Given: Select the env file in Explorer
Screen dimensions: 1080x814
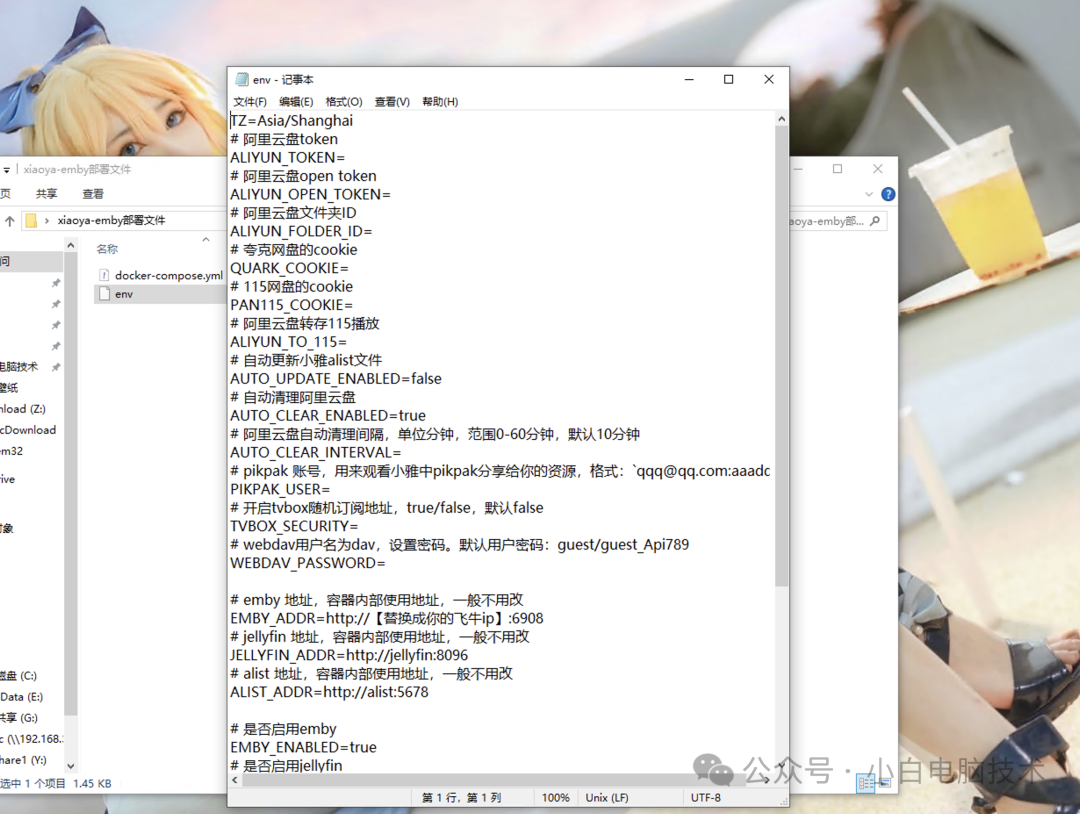Looking at the screenshot, I should click(124, 294).
